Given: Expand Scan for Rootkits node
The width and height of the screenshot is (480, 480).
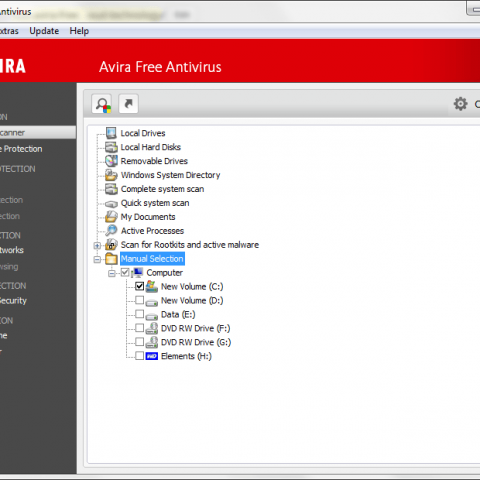Looking at the screenshot, I should tap(97, 246).
